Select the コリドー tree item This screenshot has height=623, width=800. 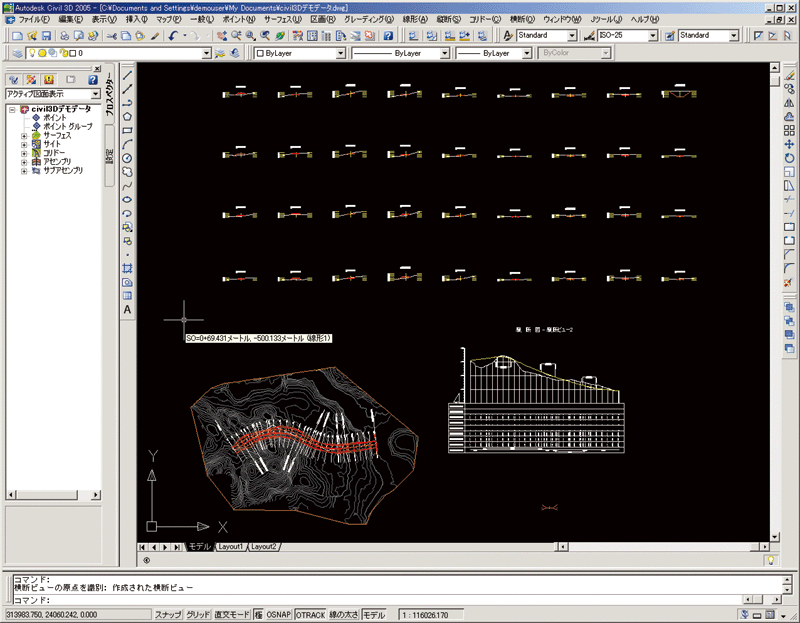click(54, 153)
